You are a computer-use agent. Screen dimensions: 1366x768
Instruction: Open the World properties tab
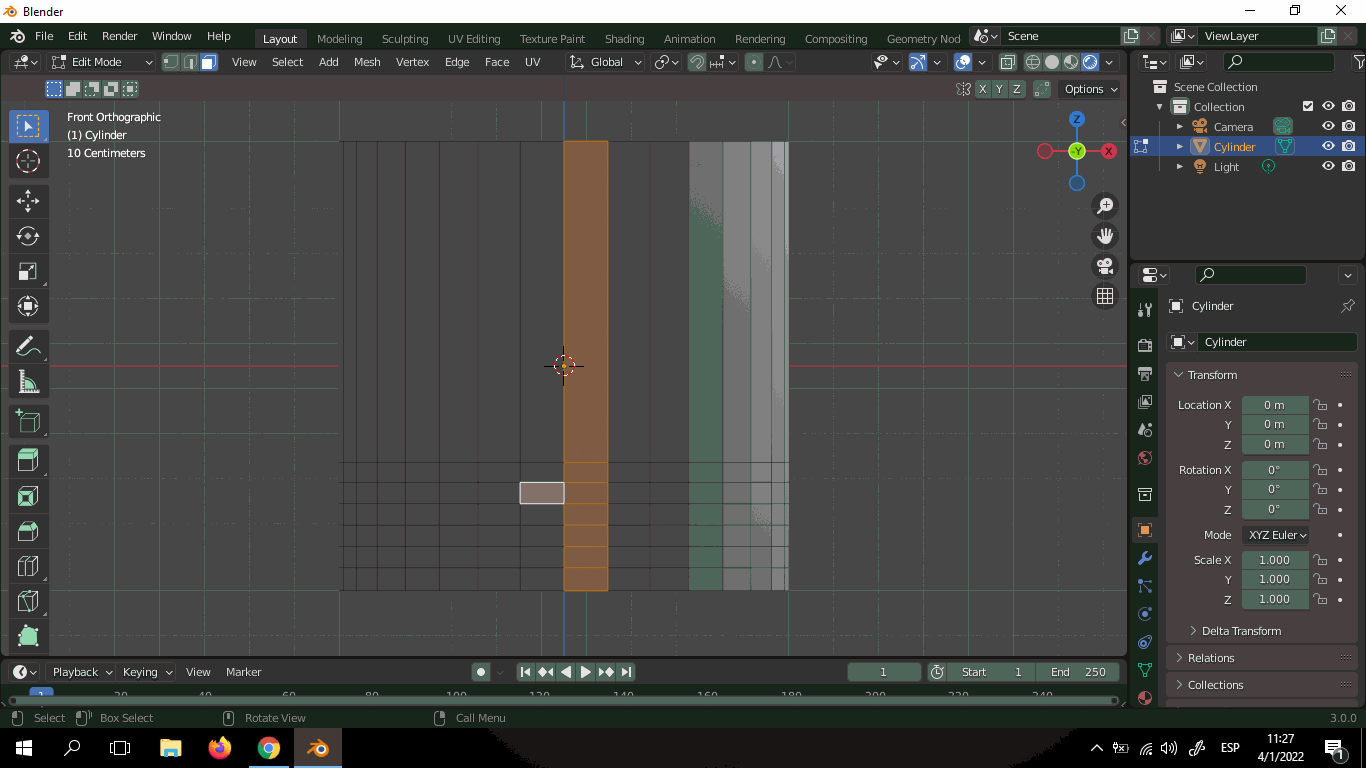tap(1145, 458)
